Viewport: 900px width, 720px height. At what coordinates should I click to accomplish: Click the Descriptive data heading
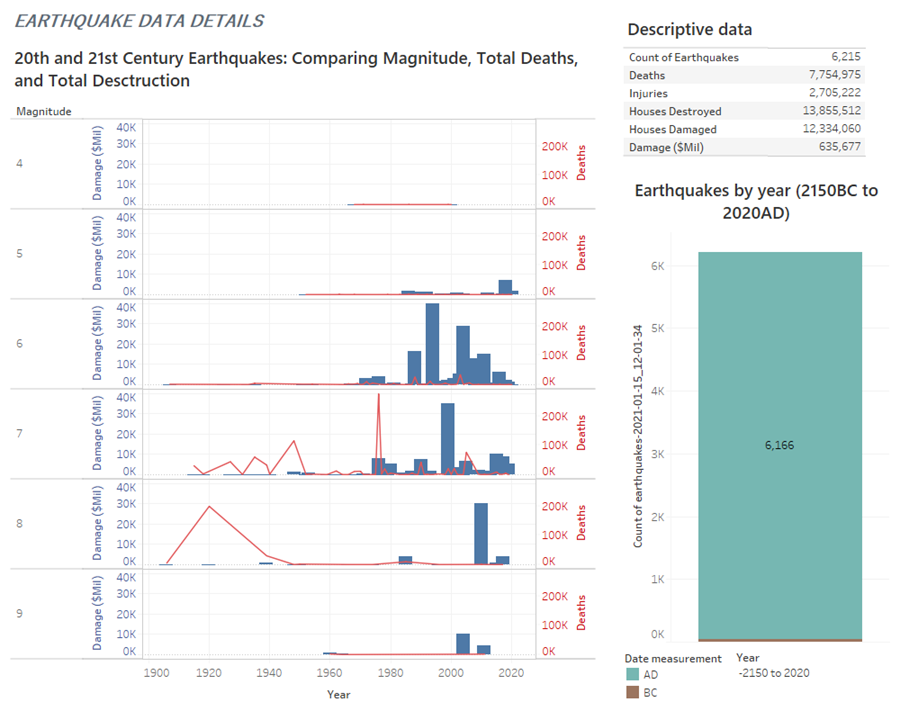click(689, 29)
